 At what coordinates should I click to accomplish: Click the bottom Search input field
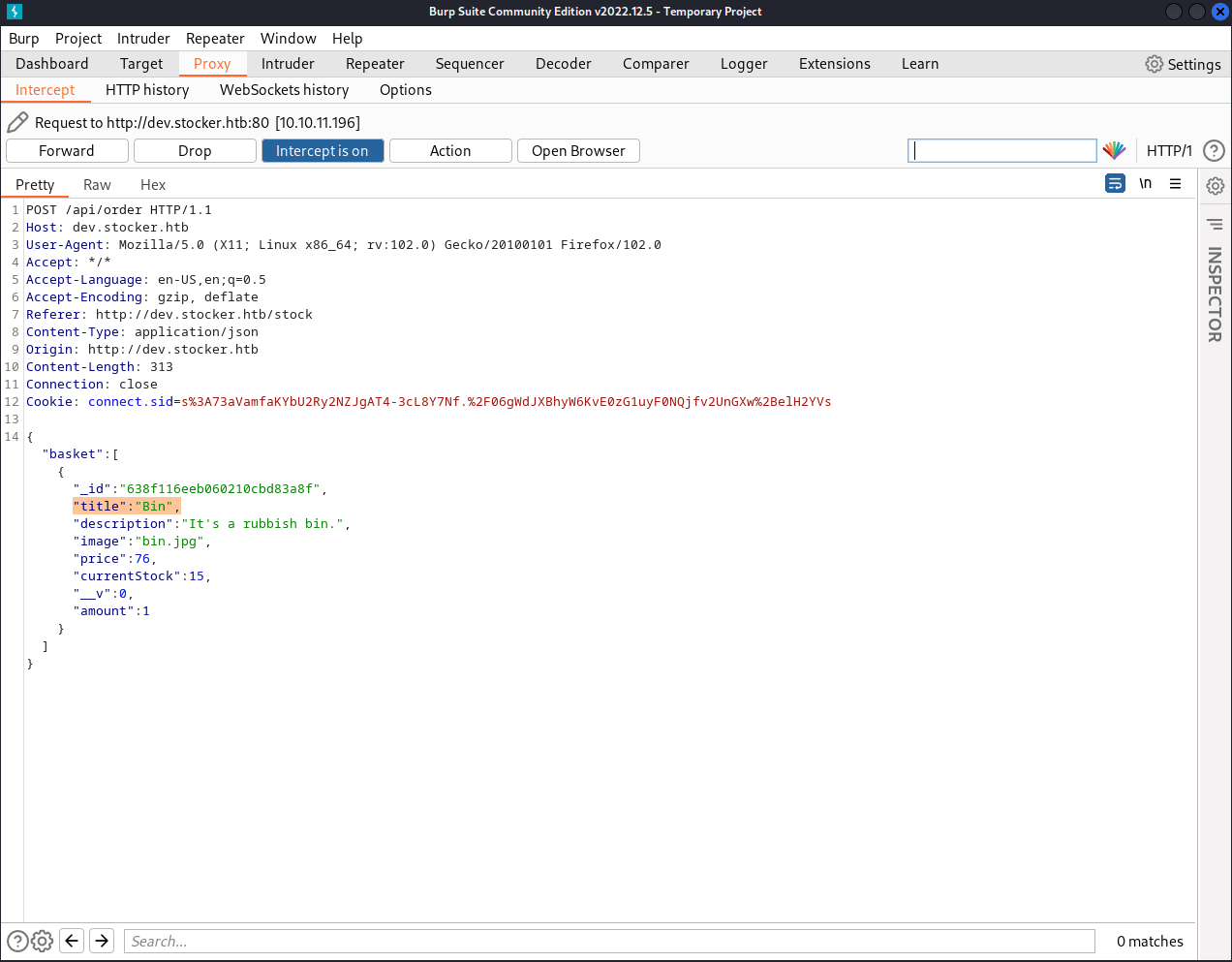coord(608,941)
